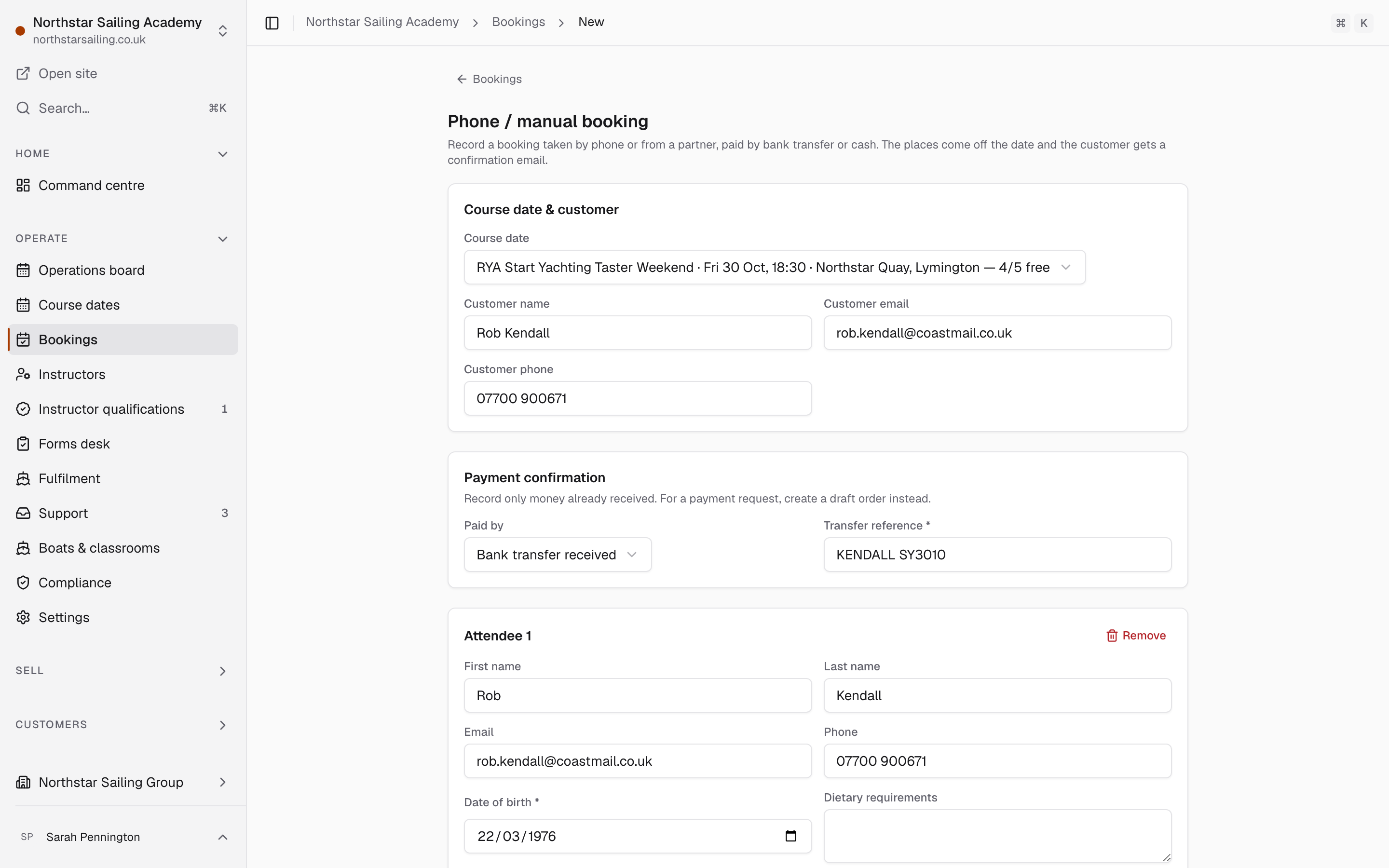The height and width of the screenshot is (868, 1389).
Task: Open the Sarah Pennington user menu
Action: click(x=123, y=837)
